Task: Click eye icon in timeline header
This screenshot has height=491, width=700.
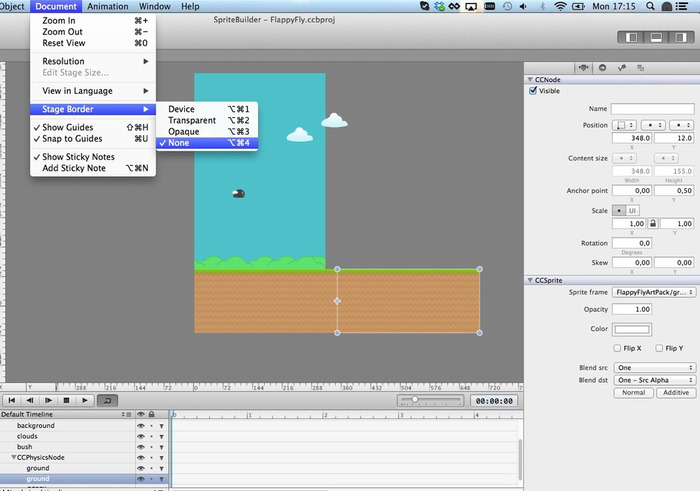Action: pos(141,414)
